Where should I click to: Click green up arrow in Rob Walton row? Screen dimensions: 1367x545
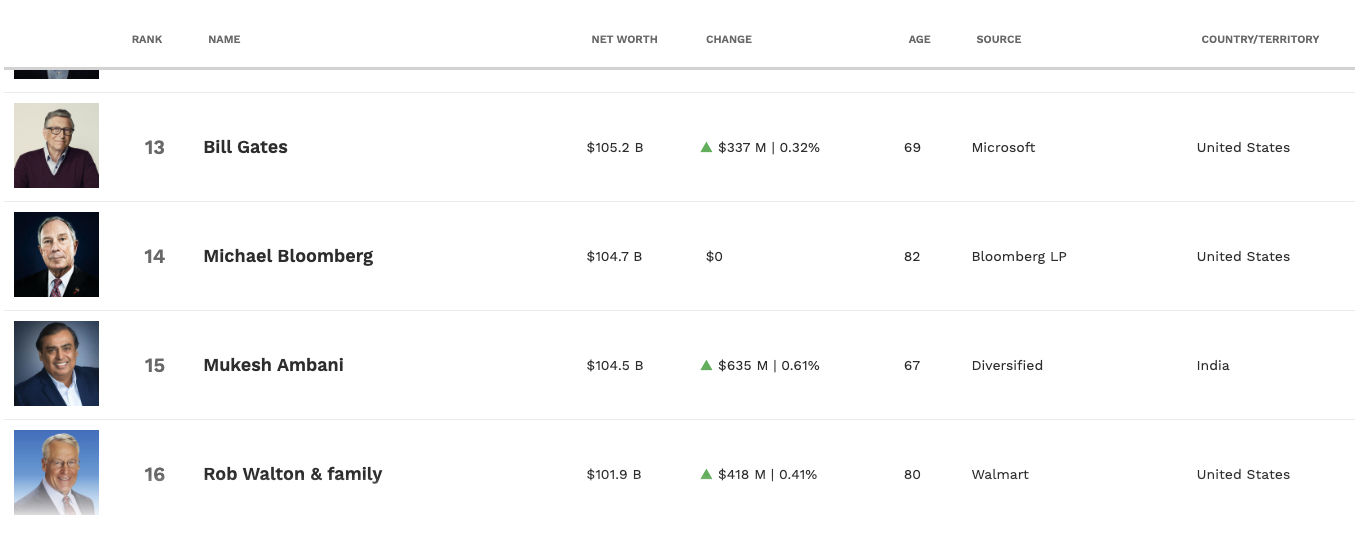point(706,474)
